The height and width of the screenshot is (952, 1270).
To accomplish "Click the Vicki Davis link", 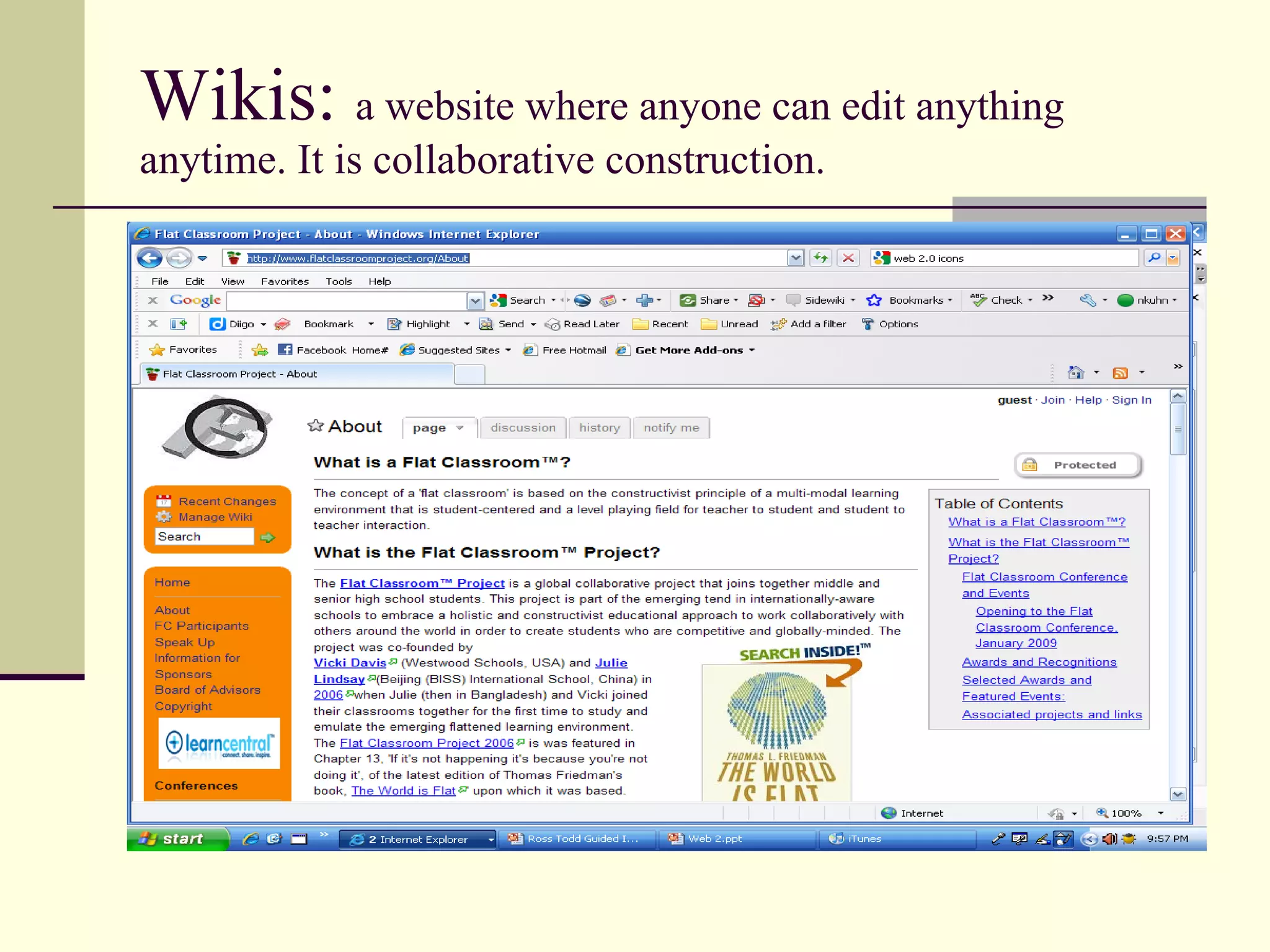I will 350,663.
